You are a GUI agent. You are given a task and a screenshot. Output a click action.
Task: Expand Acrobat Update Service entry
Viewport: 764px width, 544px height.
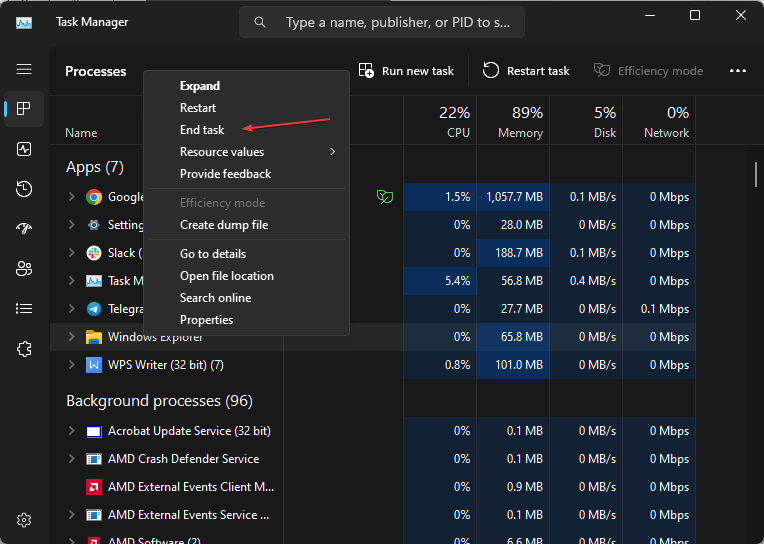click(x=71, y=431)
